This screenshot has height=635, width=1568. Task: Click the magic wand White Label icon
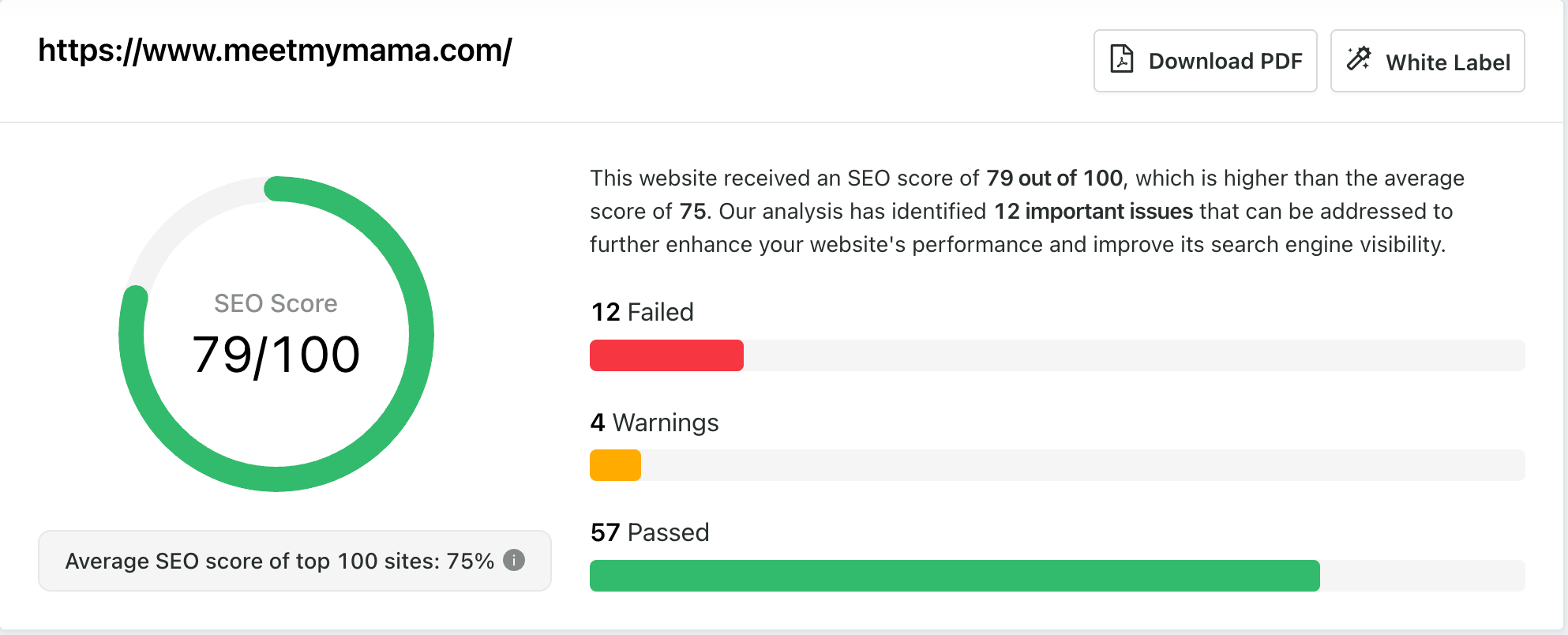coord(1359,59)
